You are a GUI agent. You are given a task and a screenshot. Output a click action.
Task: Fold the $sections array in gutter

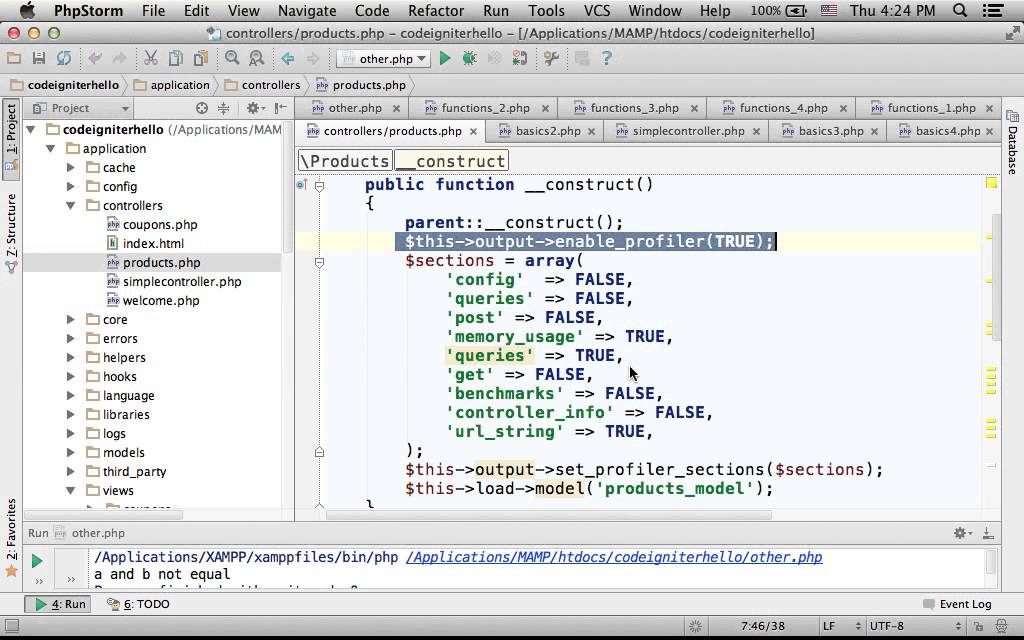tap(319, 262)
